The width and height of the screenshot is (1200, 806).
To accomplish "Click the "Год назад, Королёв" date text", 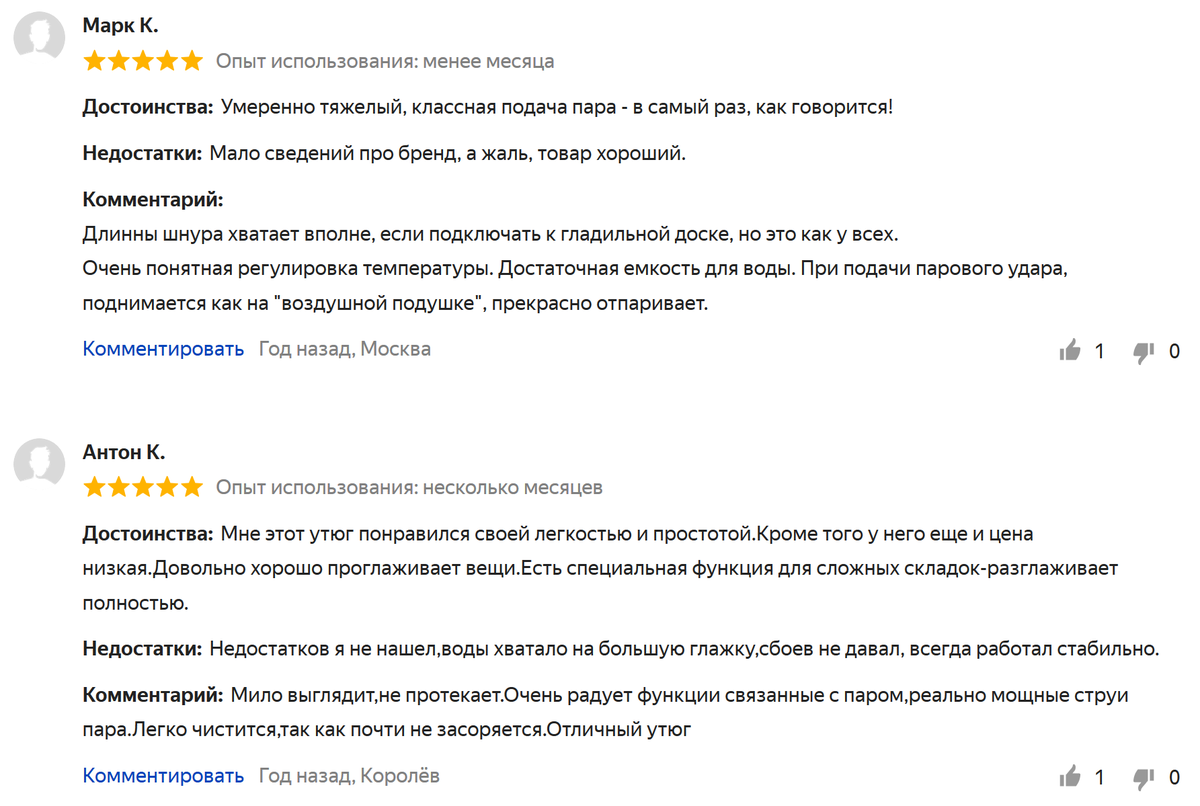I will (349, 776).
